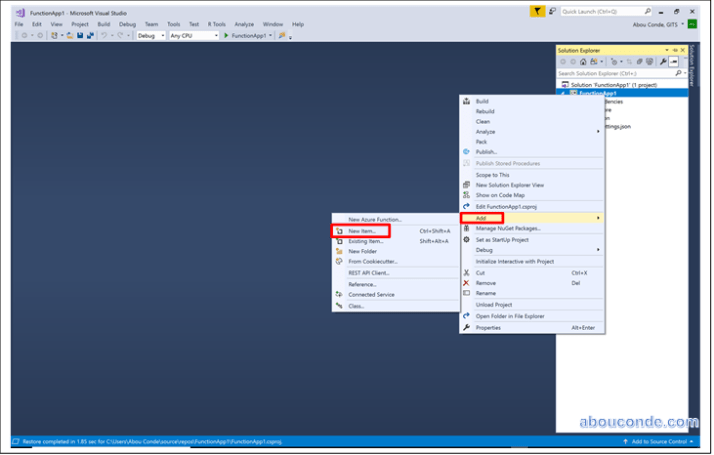Viewport: 714px width, 455px height.
Task: Select the Solution 'FunctionApp1' tree node
Action: [615, 84]
